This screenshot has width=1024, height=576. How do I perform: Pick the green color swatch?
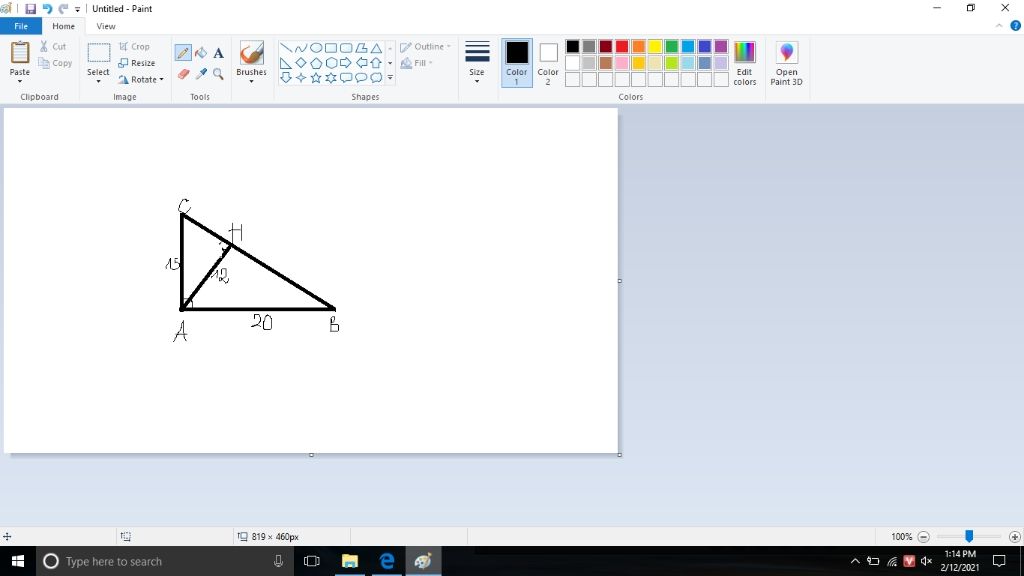pos(671,46)
